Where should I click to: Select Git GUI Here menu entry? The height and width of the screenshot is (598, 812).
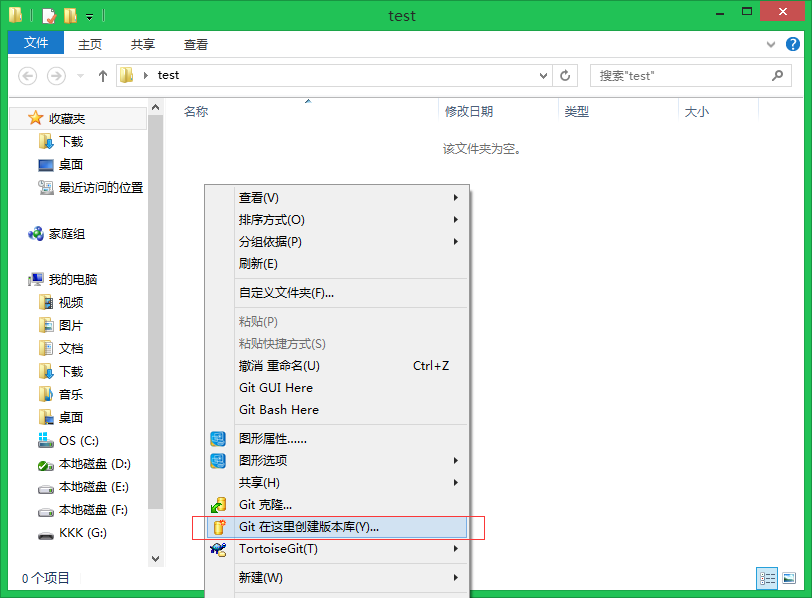click(276, 388)
